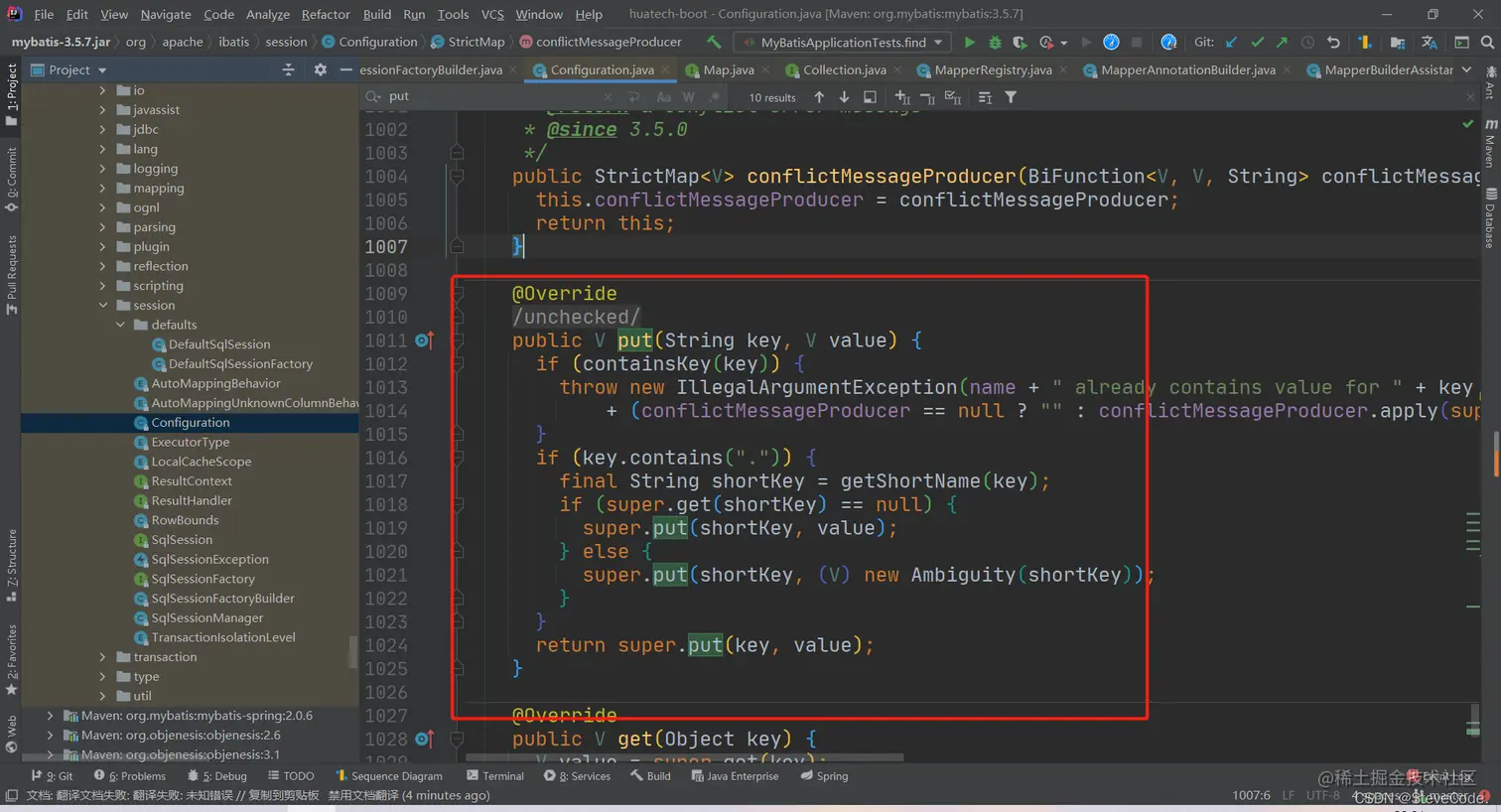This screenshot has width=1501, height=812.
Task: Collapse the session folder
Action: point(103,305)
